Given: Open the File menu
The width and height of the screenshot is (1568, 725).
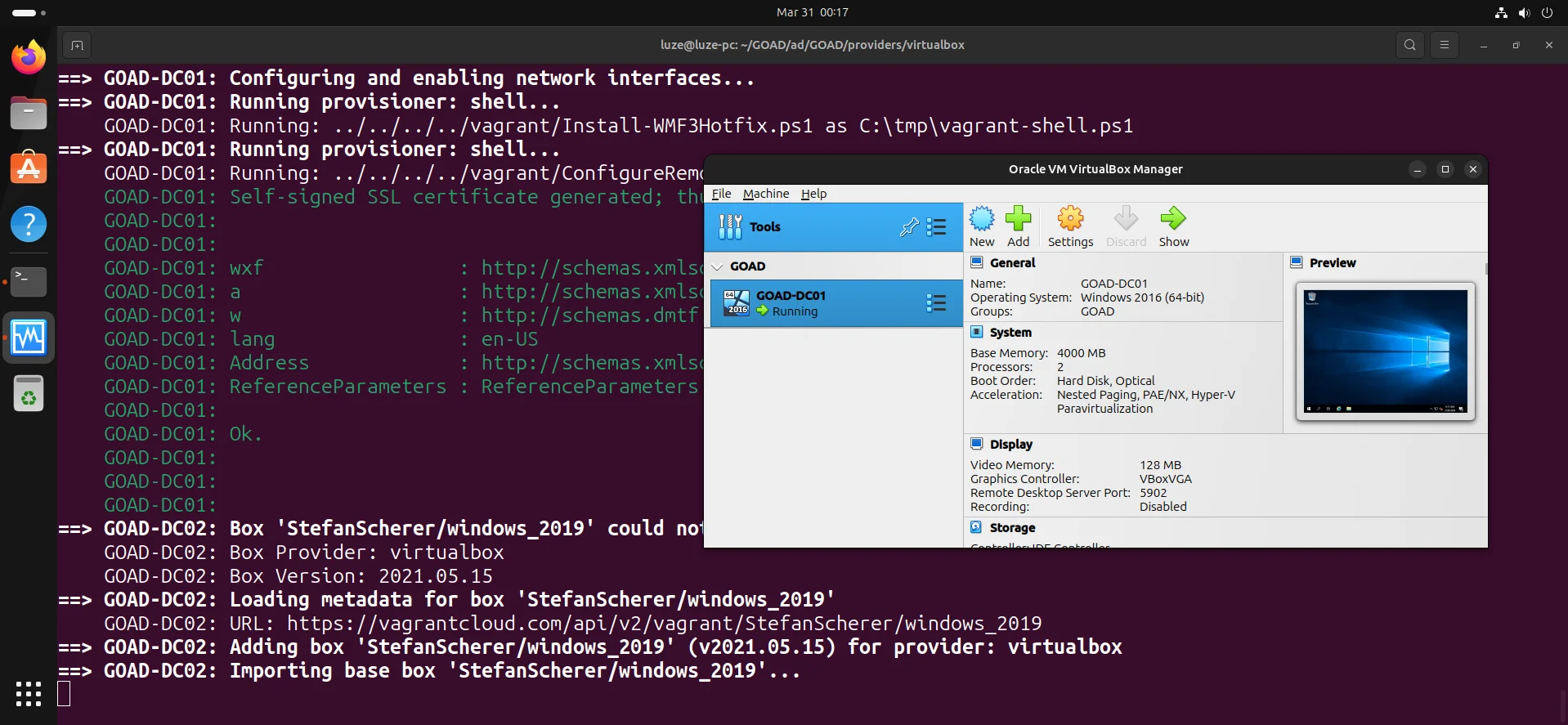Looking at the screenshot, I should (721, 194).
